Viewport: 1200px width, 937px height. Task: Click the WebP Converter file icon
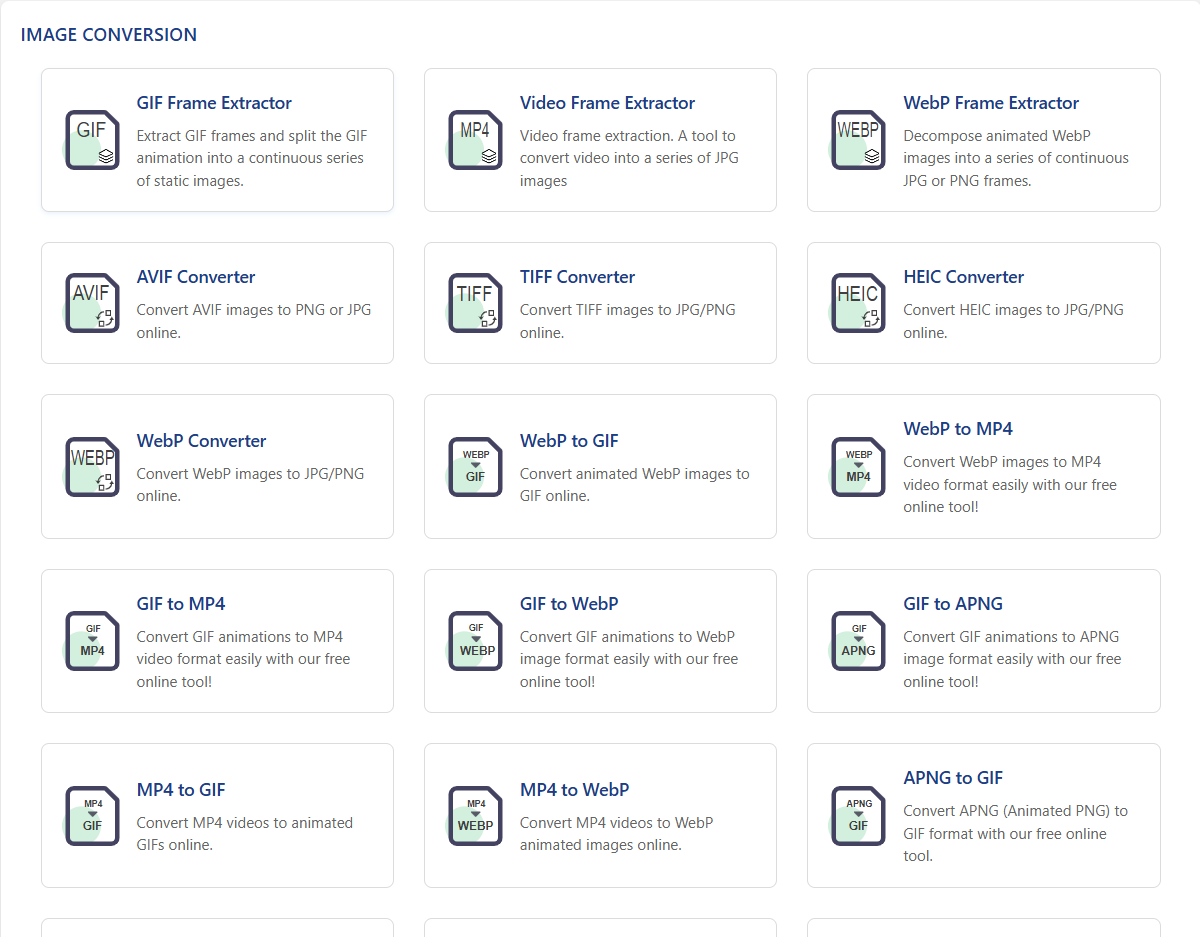point(93,467)
